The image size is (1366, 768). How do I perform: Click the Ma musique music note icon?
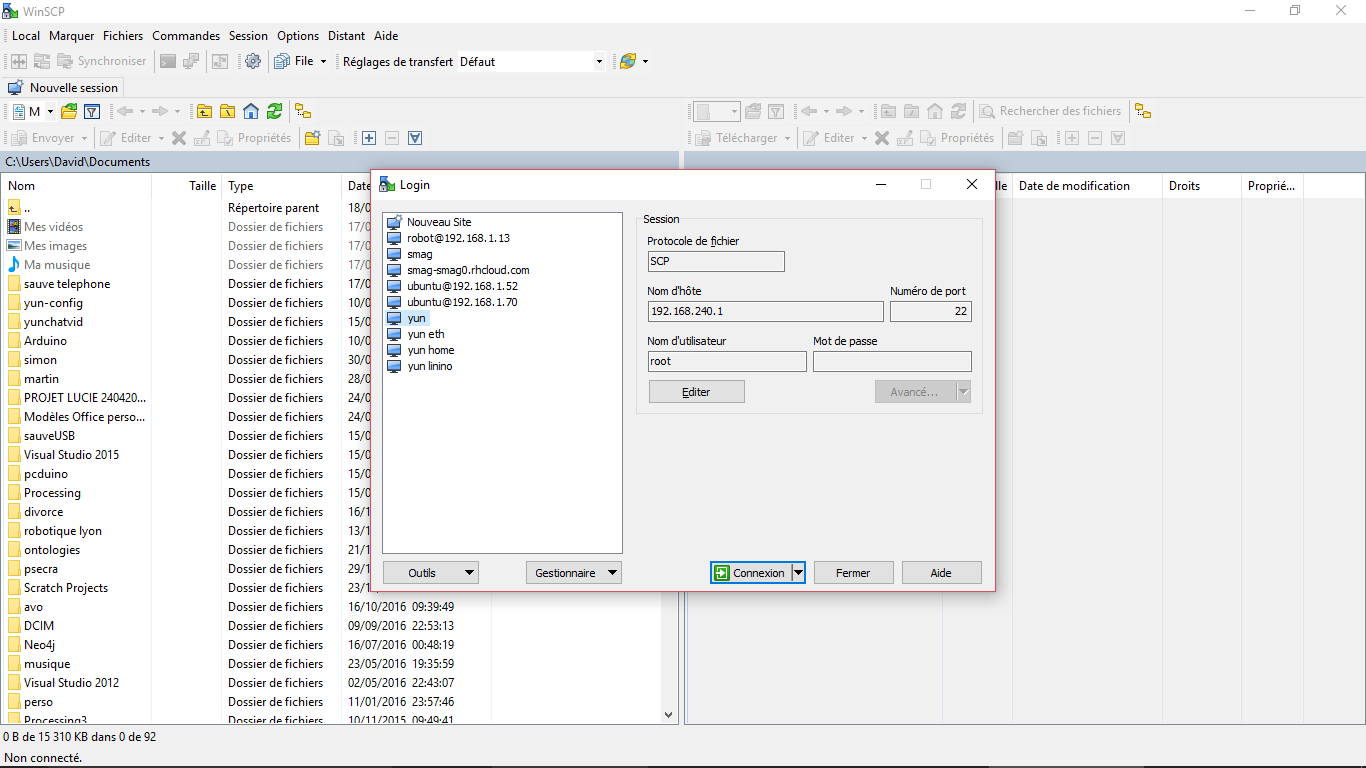[14, 265]
